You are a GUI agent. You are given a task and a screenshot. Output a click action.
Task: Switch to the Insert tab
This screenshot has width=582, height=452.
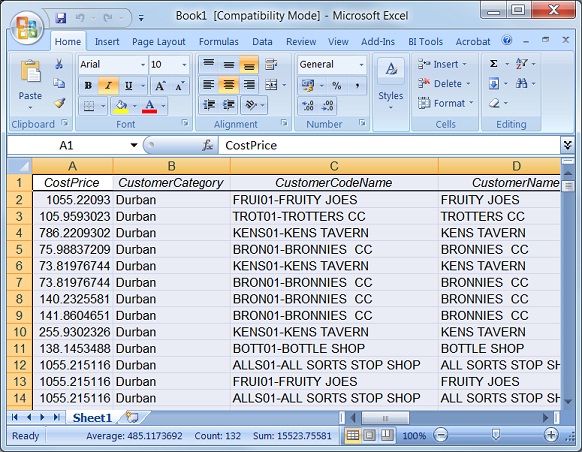pyautogui.click(x=107, y=42)
